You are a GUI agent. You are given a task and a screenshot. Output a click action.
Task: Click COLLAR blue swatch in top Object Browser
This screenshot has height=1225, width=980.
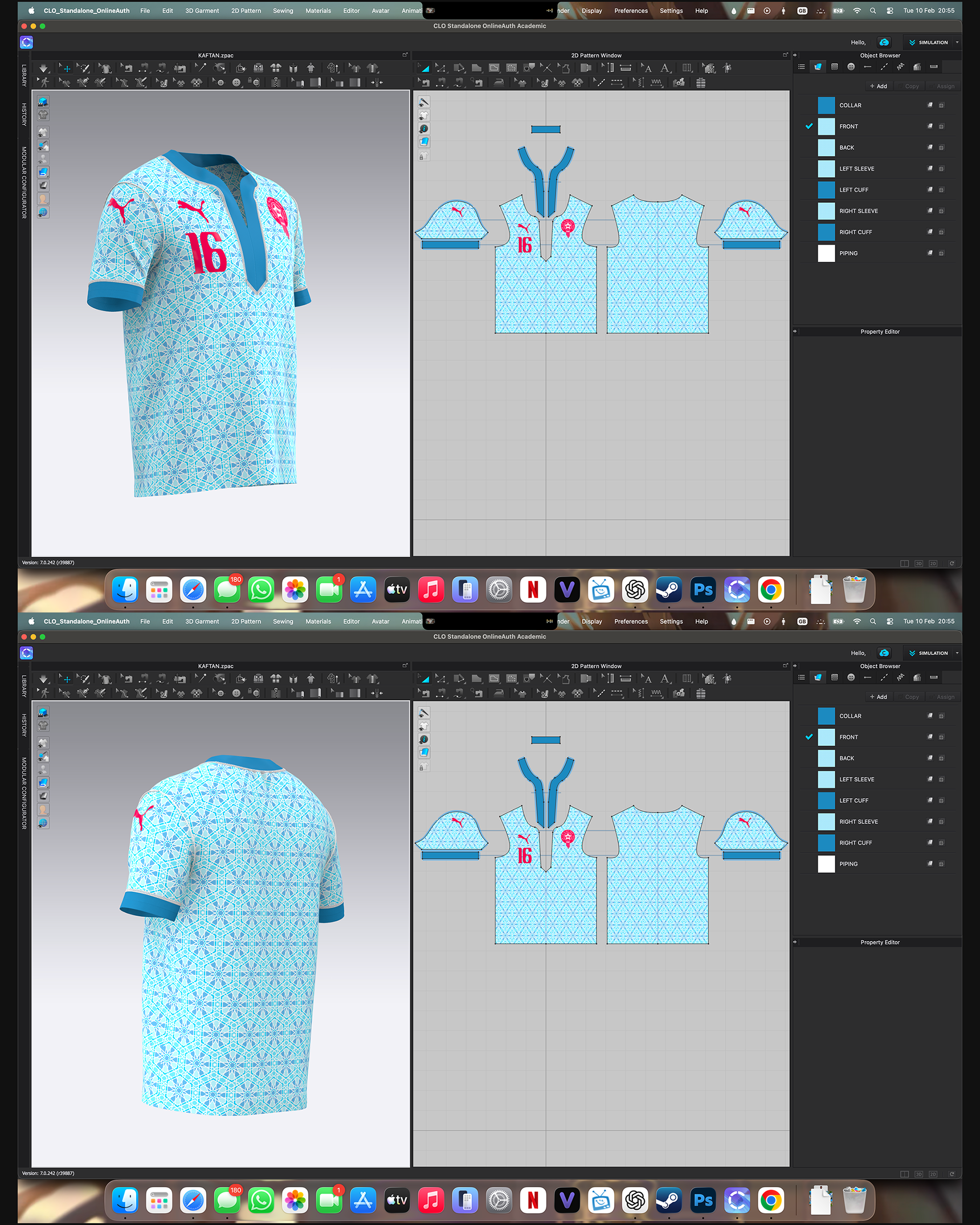[x=826, y=106]
